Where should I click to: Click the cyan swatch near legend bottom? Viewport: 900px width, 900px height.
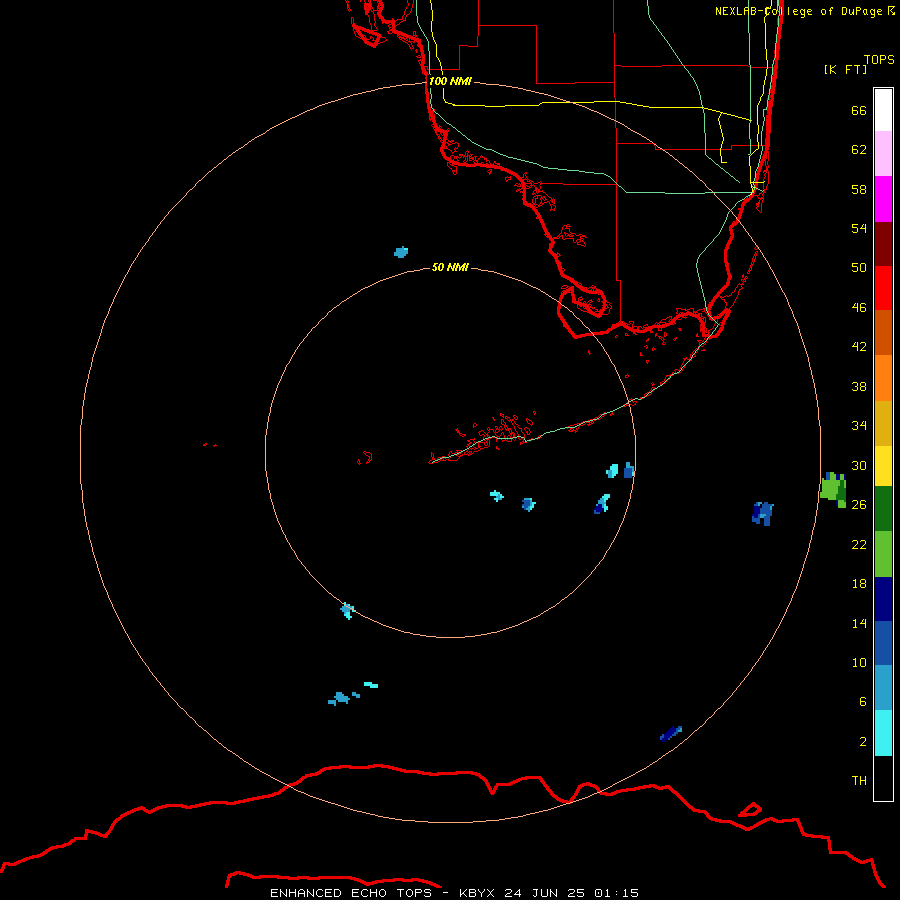click(883, 733)
